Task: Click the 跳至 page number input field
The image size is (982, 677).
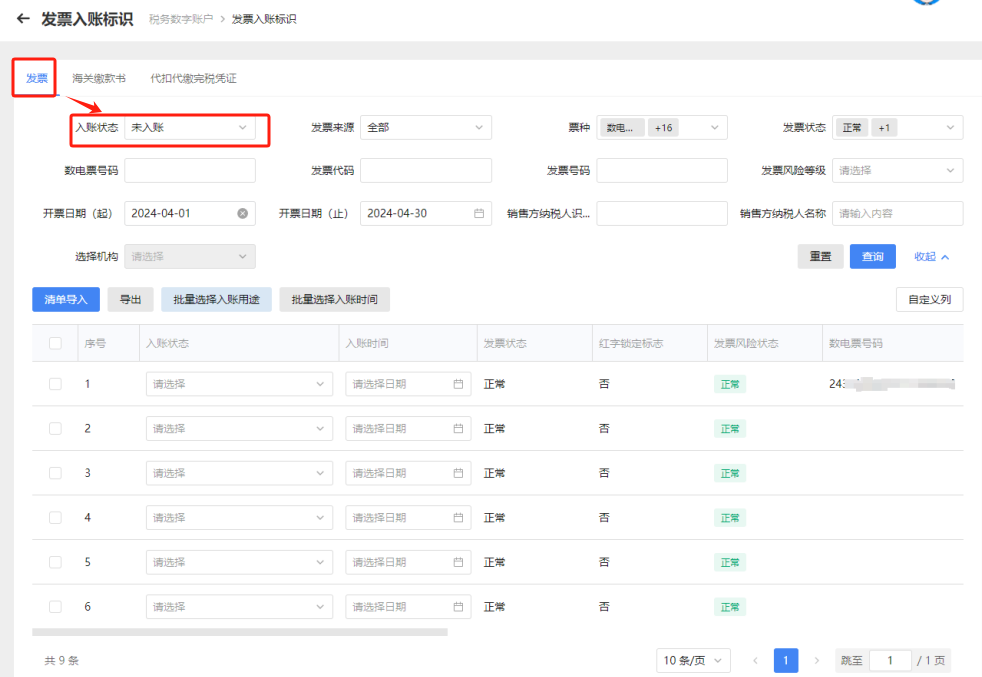Action: (890, 660)
